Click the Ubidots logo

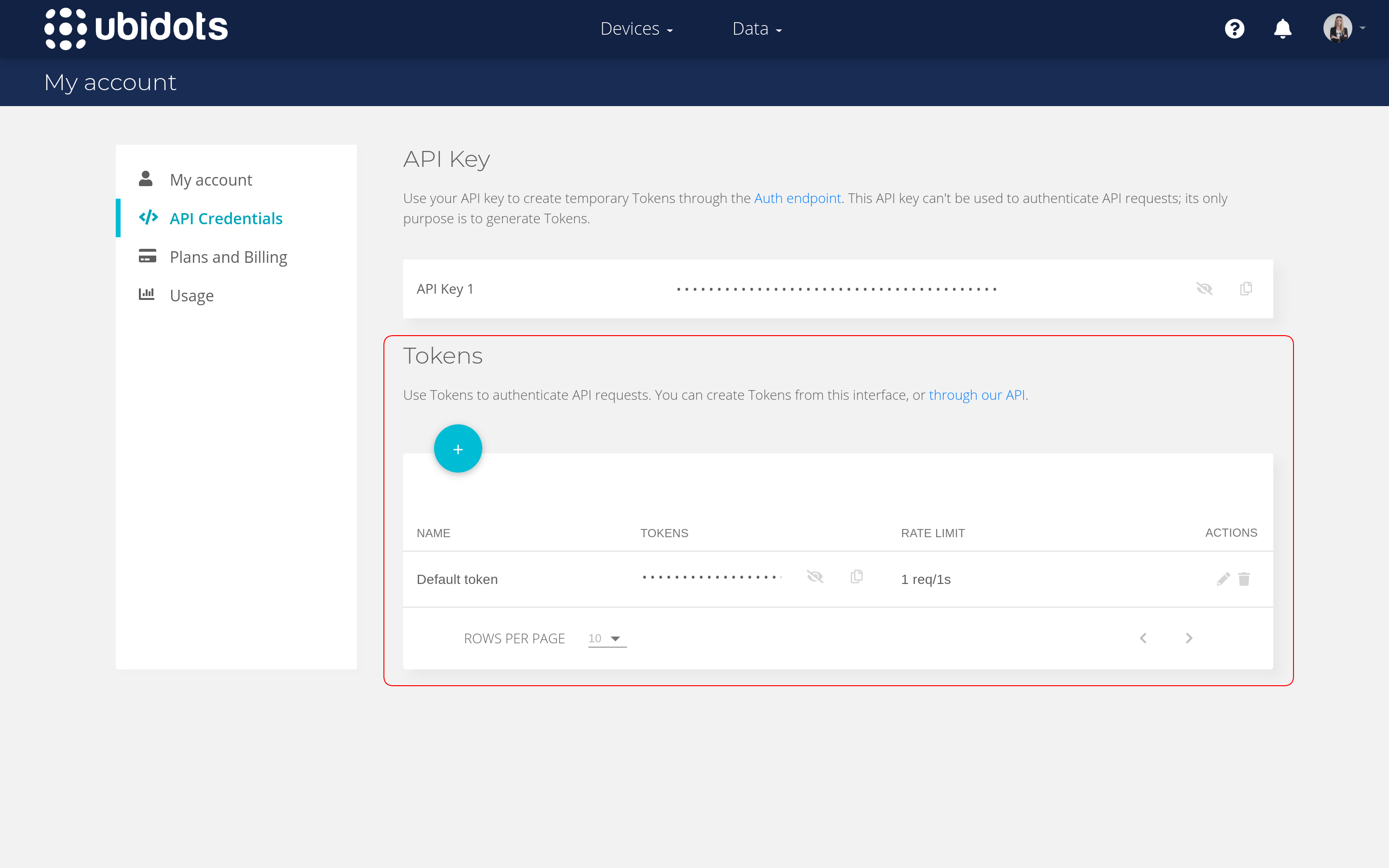point(136,27)
